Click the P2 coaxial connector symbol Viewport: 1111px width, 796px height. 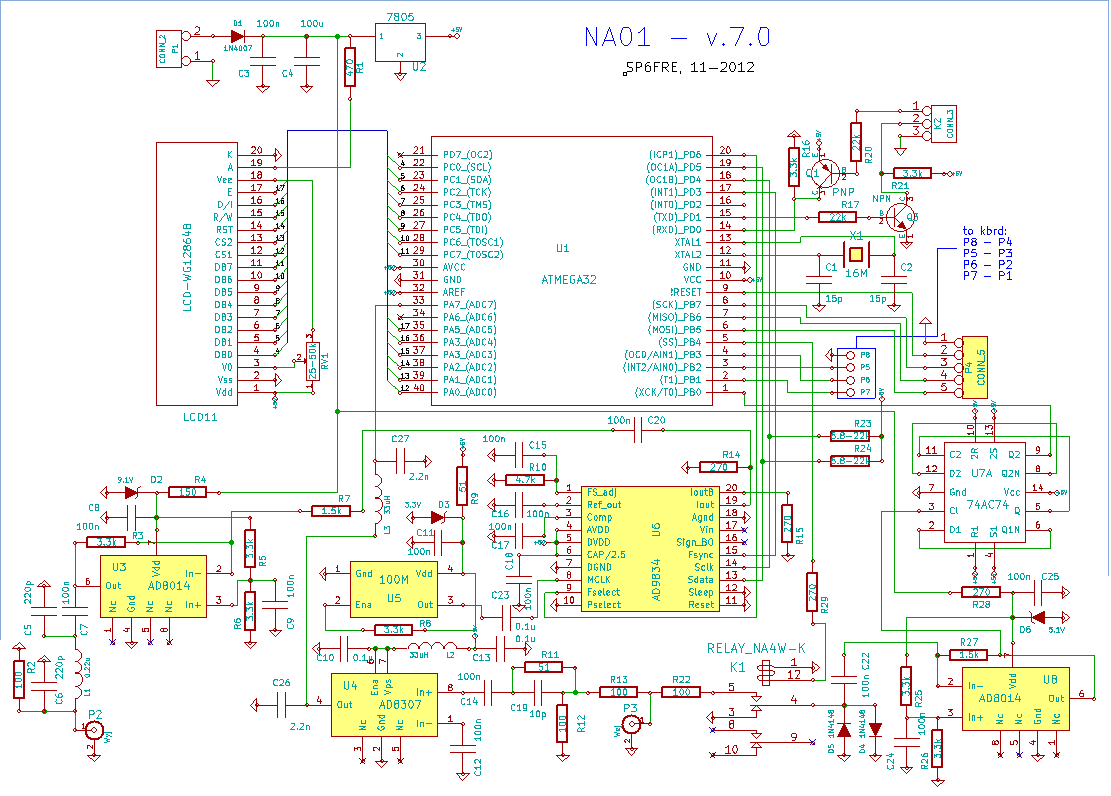[x=96, y=733]
